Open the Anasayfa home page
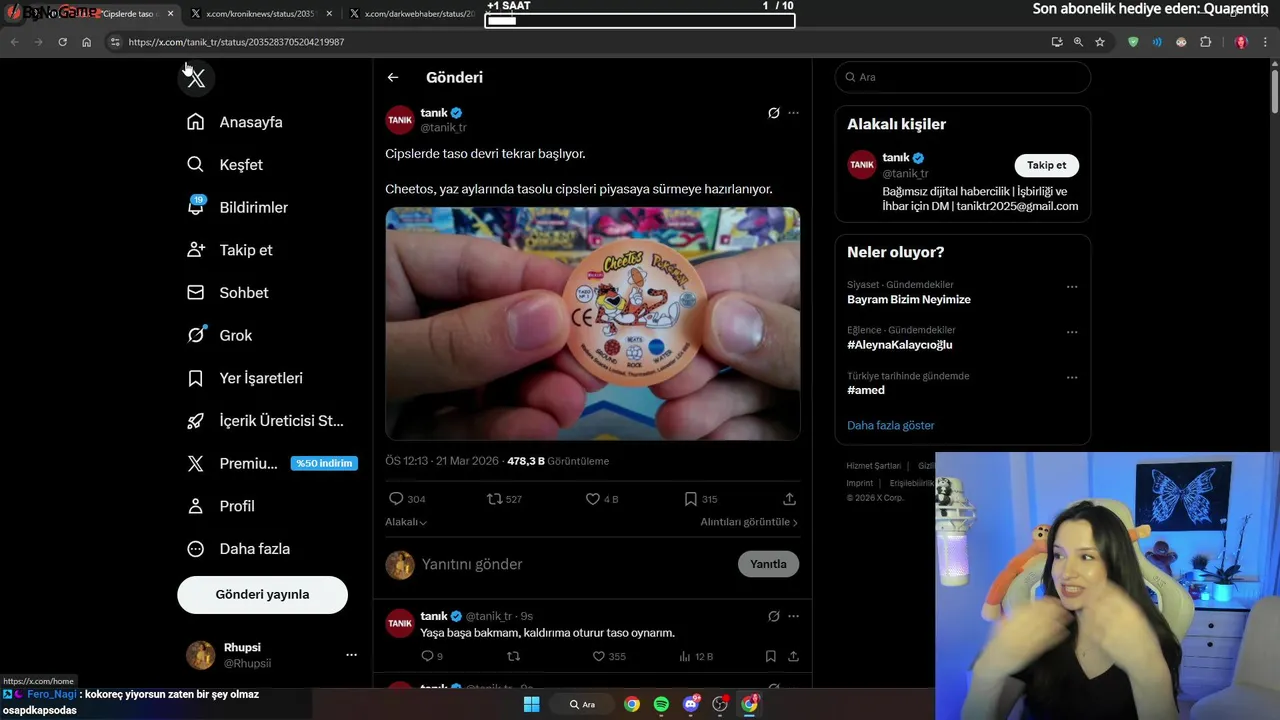1280x720 pixels. (x=235, y=122)
